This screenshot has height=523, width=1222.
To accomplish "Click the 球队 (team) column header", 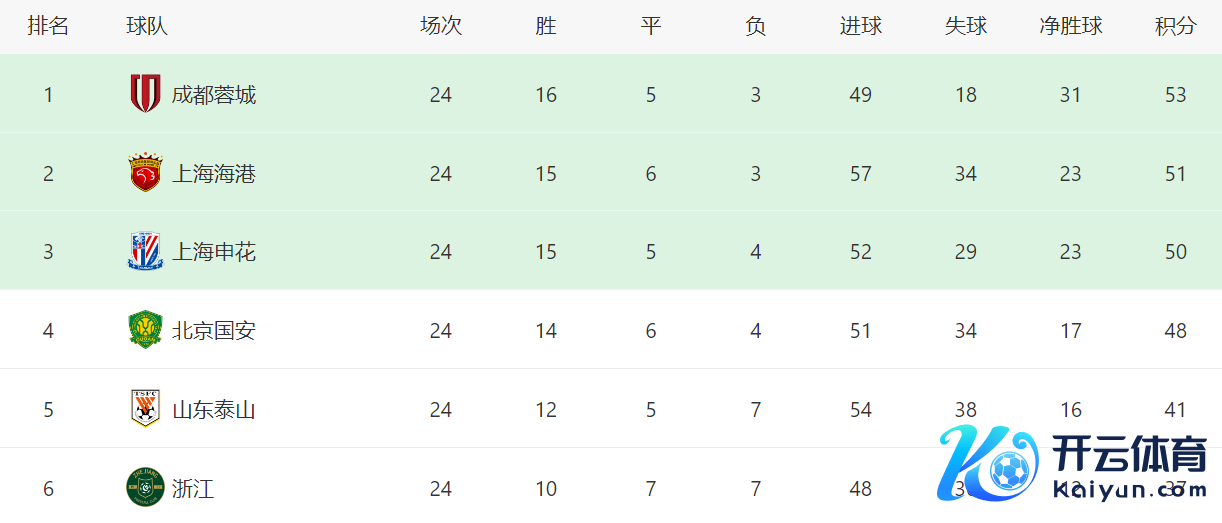I will pyautogui.click(x=147, y=26).
